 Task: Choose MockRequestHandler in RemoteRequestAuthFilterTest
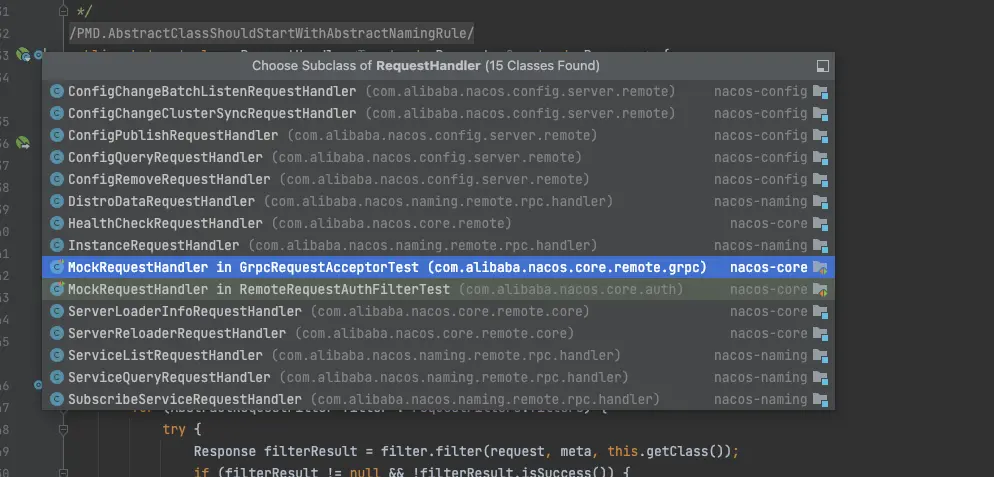438,289
